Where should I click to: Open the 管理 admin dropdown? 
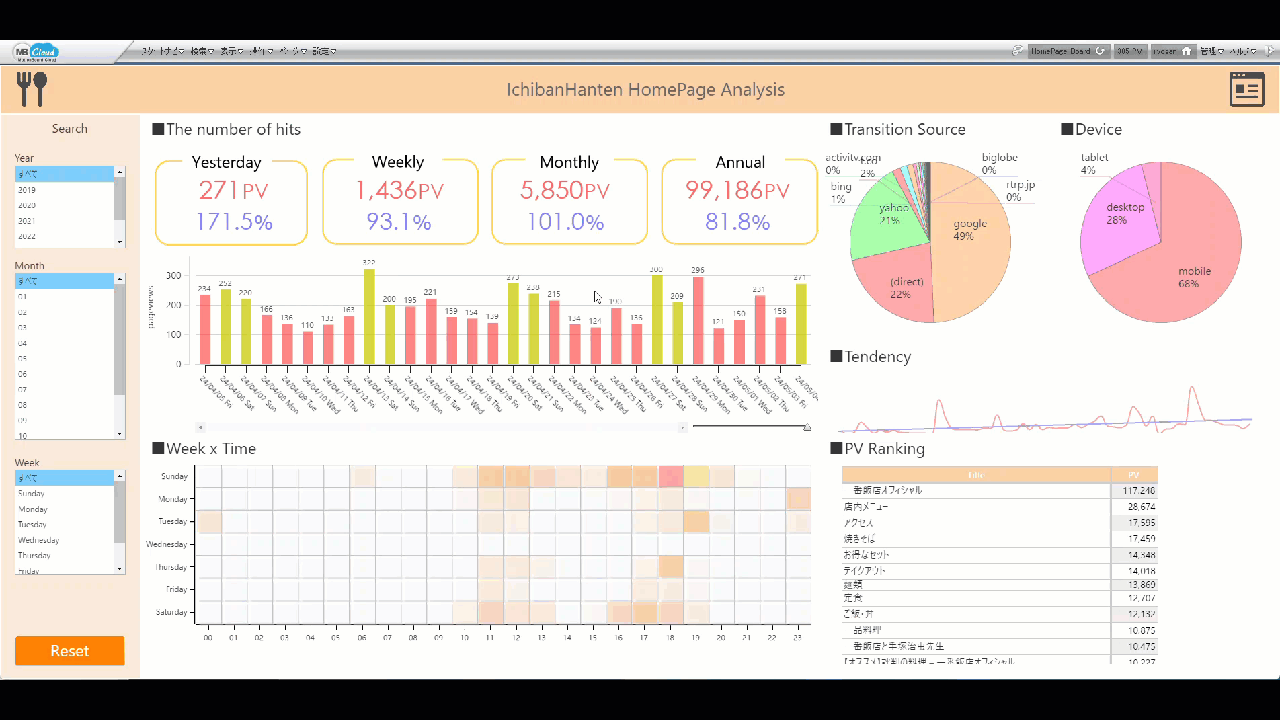pos(1210,50)
